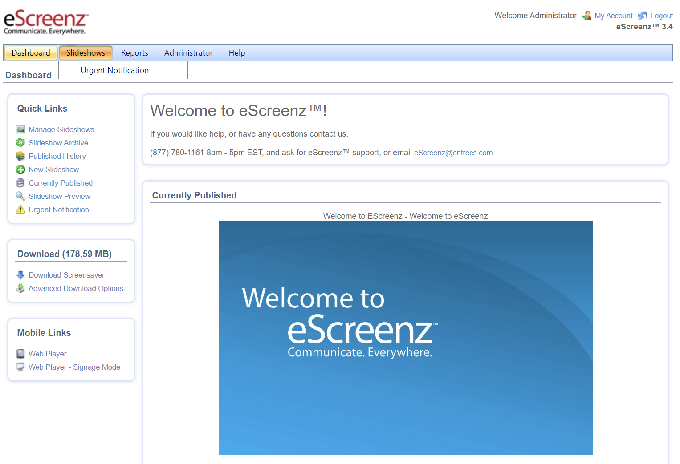Viewport: 680px width, 464px height.
Task: Click the Advanced Download Options icon
Action: pos(20,288)
